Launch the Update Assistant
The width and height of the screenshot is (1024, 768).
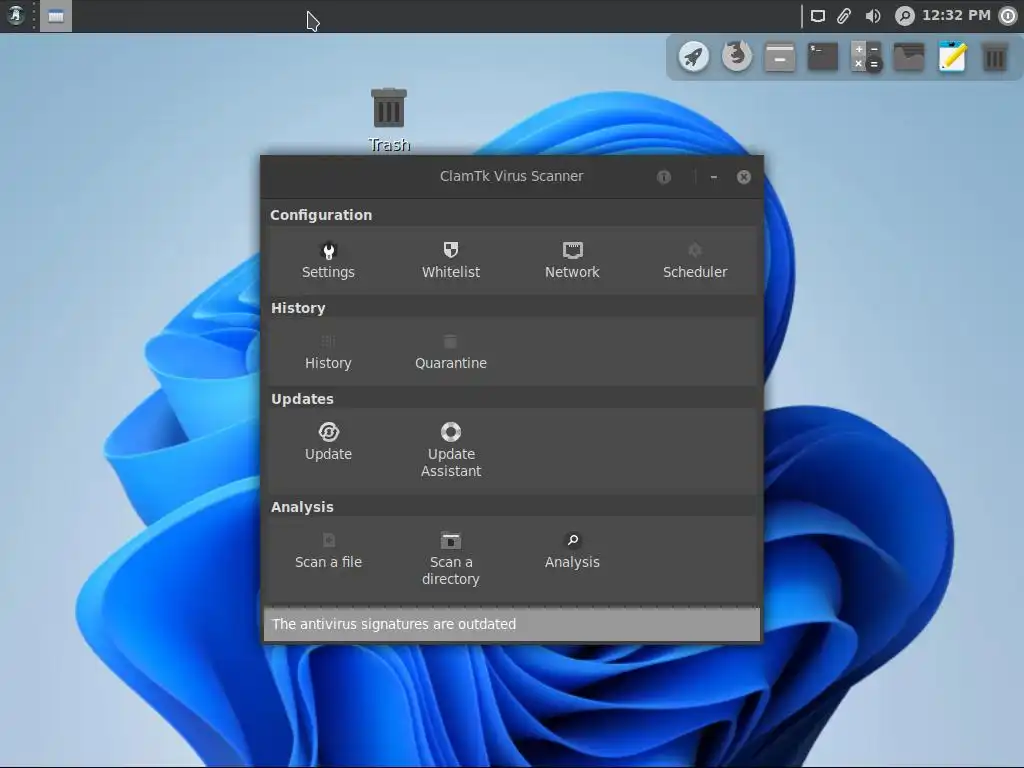pos(451,451)
